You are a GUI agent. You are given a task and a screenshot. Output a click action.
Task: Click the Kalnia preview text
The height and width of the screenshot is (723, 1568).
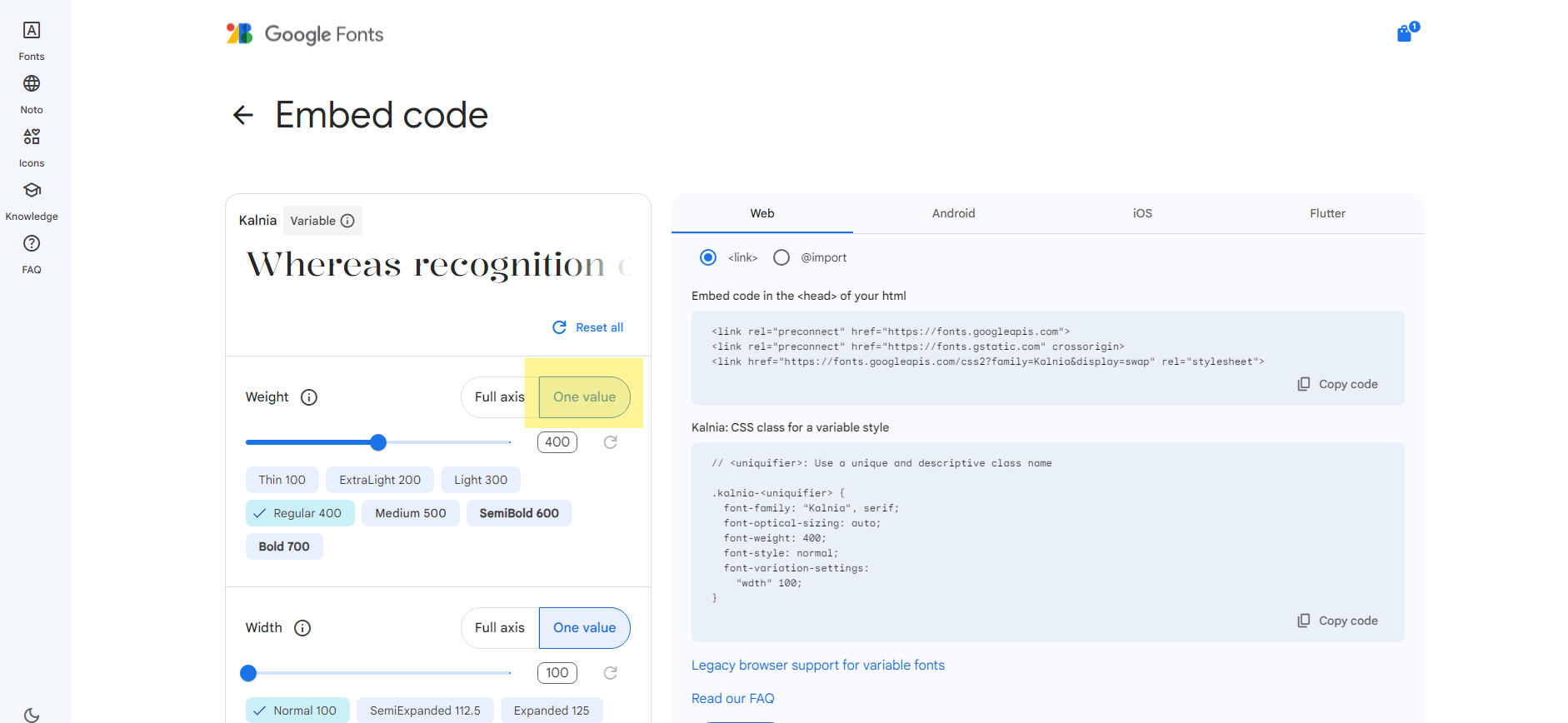click(438, 265)
